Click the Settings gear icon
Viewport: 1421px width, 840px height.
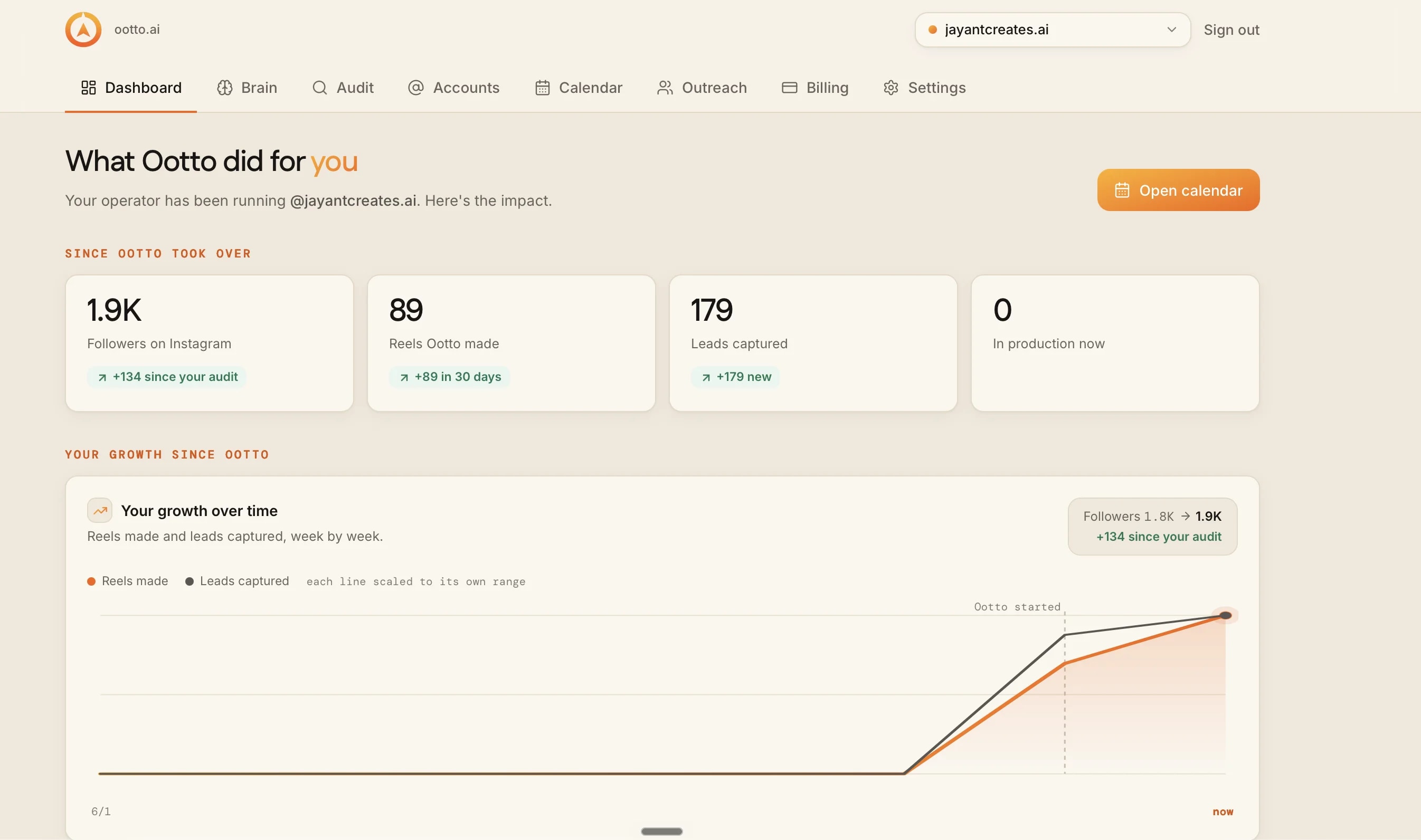point(891,88)
